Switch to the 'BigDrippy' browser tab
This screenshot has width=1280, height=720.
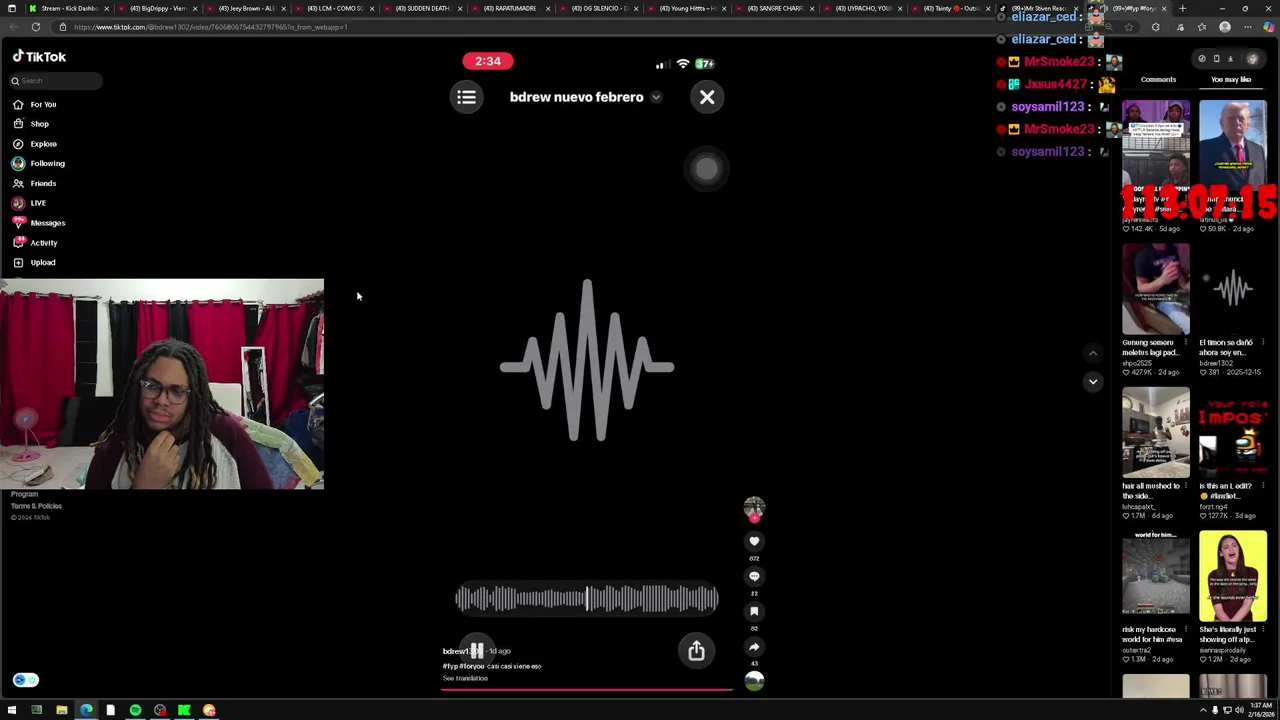160,8
